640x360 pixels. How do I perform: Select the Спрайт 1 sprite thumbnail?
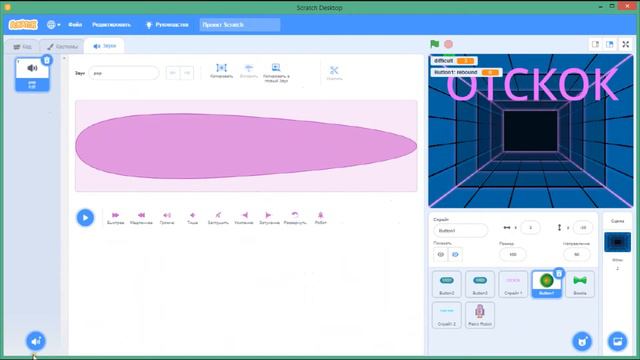pyautogui.click(x=513, y=284)
